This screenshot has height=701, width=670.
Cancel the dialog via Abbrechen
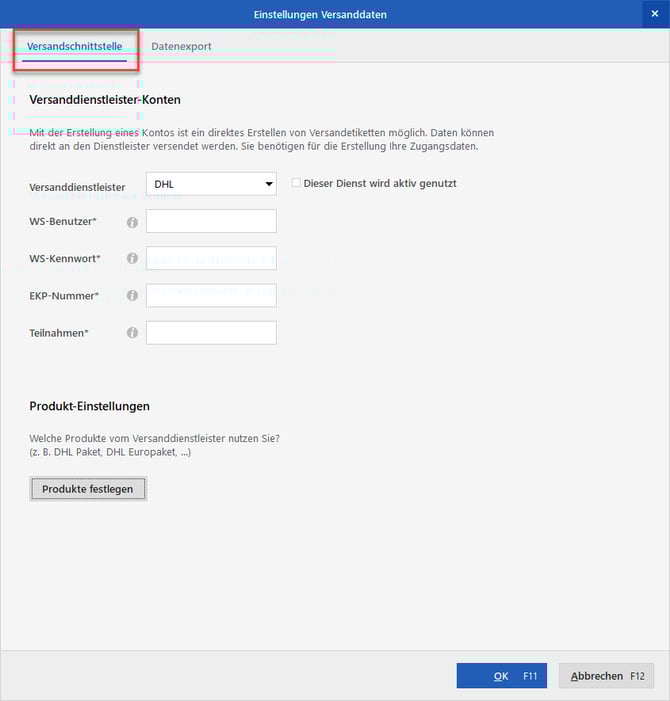[606, 676]
